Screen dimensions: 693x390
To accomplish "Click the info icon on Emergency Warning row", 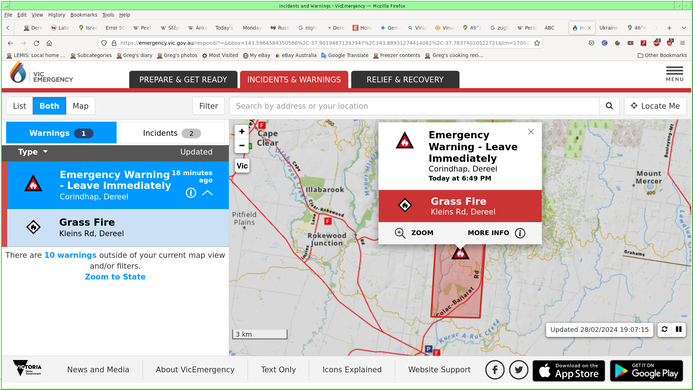I will pyautogui.click(x=190, y=193).
